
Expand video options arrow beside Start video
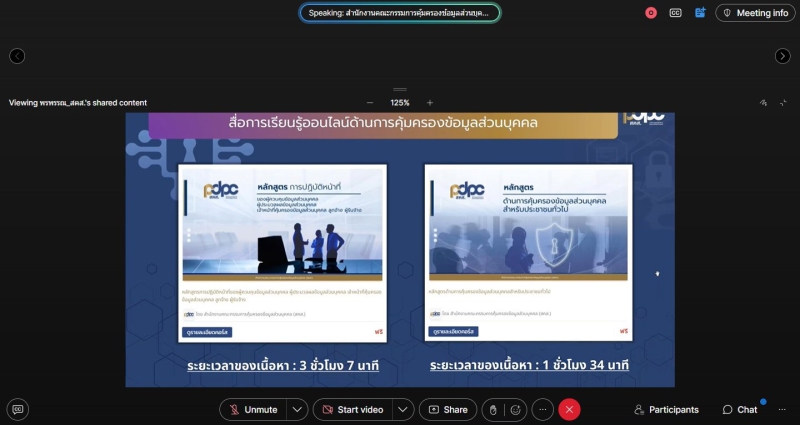[402, 409]
